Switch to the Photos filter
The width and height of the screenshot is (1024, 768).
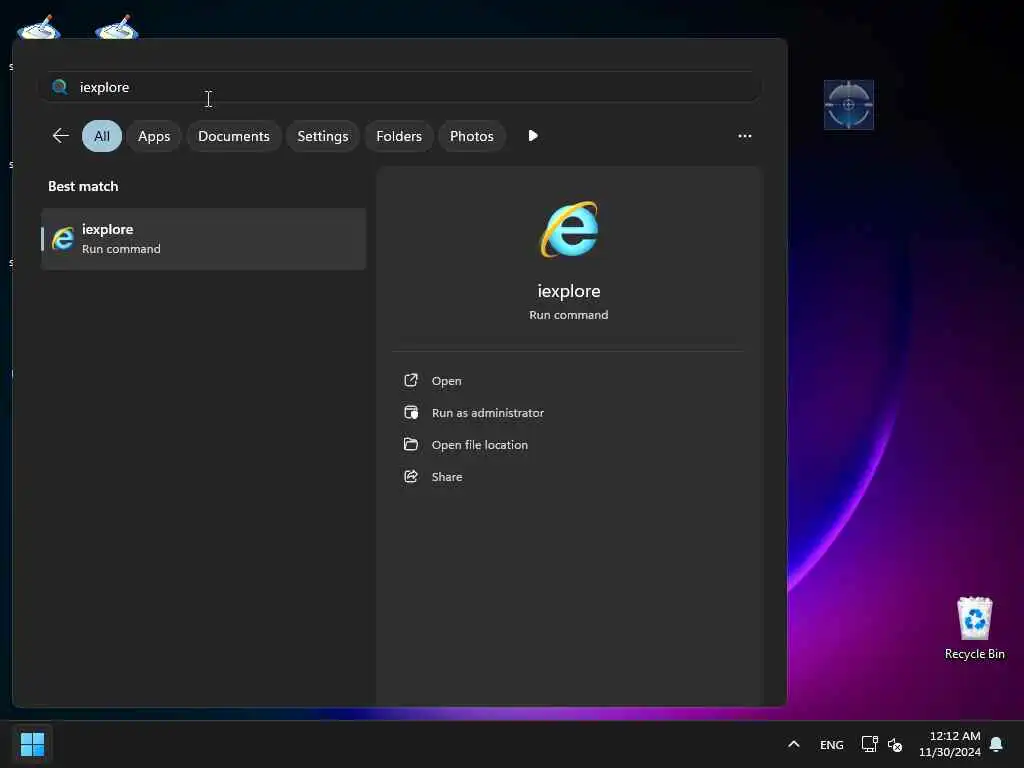pyautogui.click(x=472, y=136)
